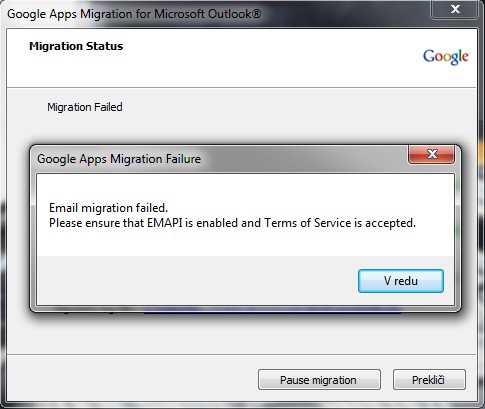Viewport: 485px width, 409px height.
Task: Click the gray footer area left of Pause migration
Action: coord(132,379)
